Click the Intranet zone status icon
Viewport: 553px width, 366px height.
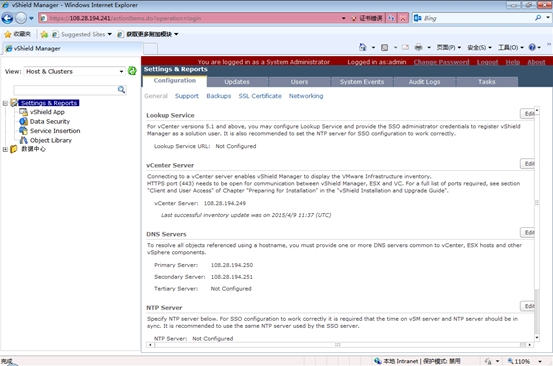377,361
